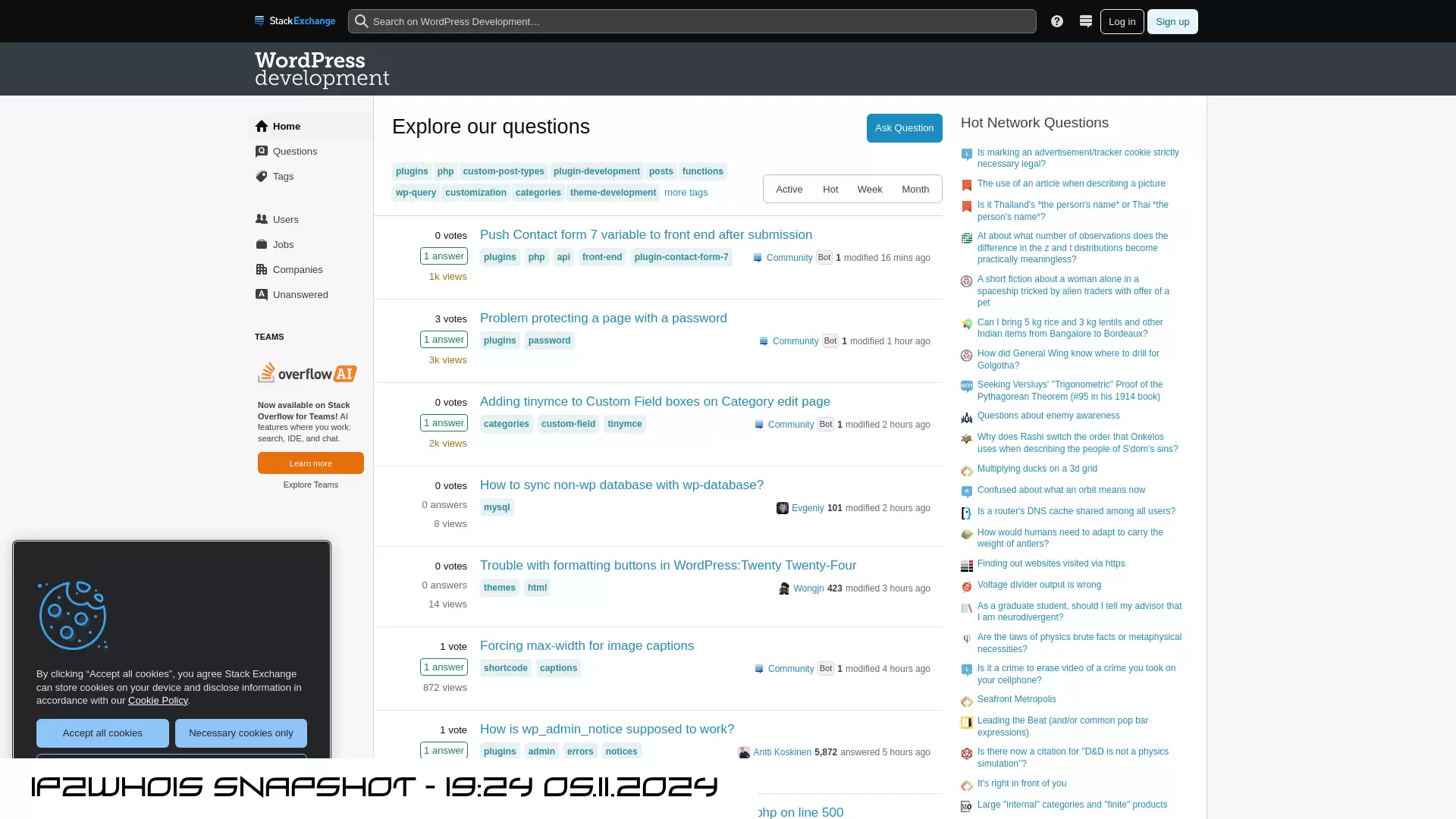1456x819 pixels.
Task: Click the Jobs briefcase icon
Action: pos(262,244)
